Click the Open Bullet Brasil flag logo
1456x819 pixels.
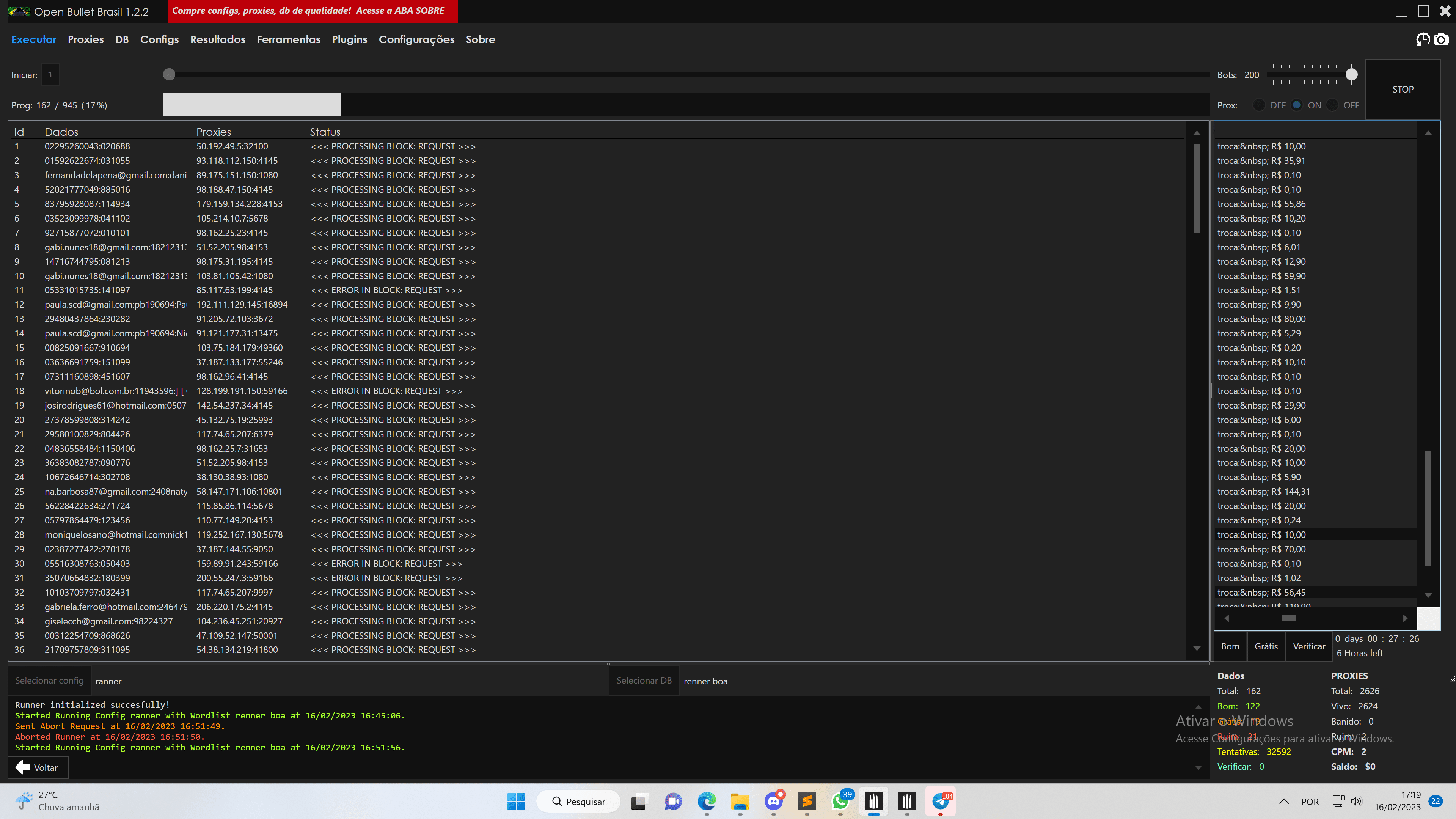point(19,11)
